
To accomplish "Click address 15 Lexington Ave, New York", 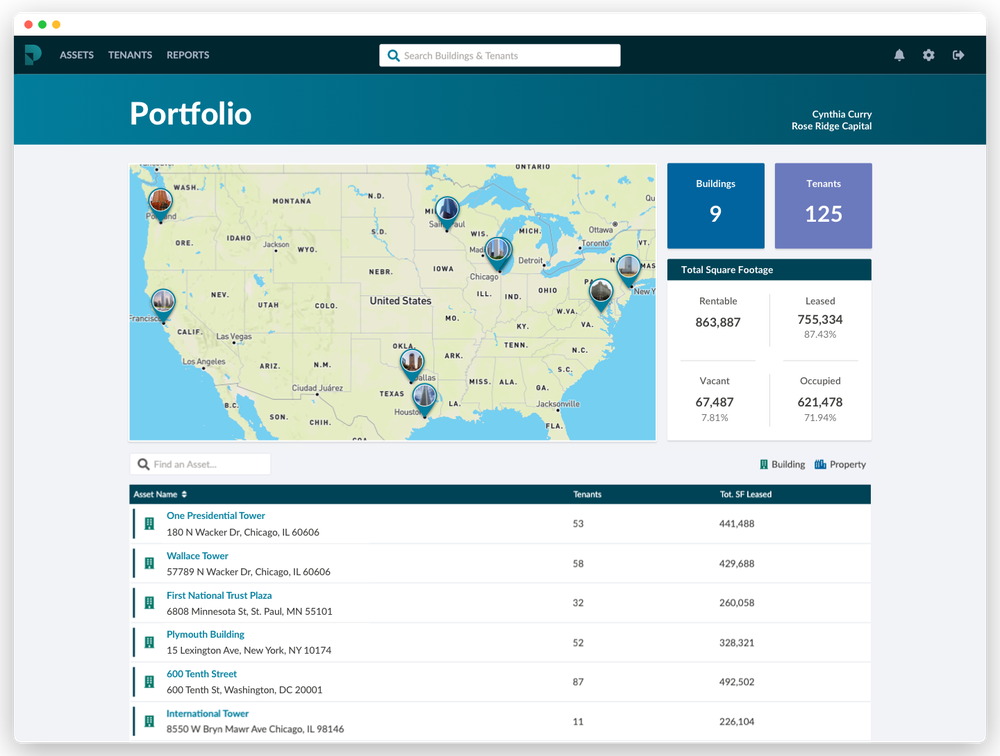I will click(249, 650).
